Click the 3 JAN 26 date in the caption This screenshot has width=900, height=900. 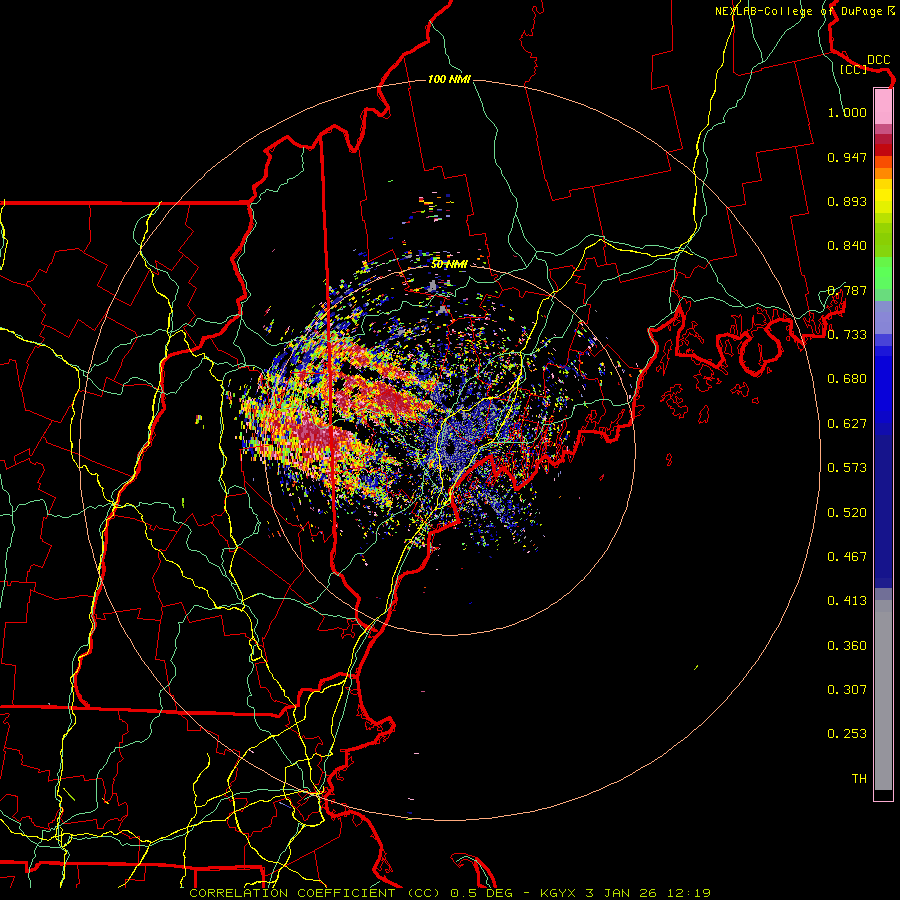[621, 893]
